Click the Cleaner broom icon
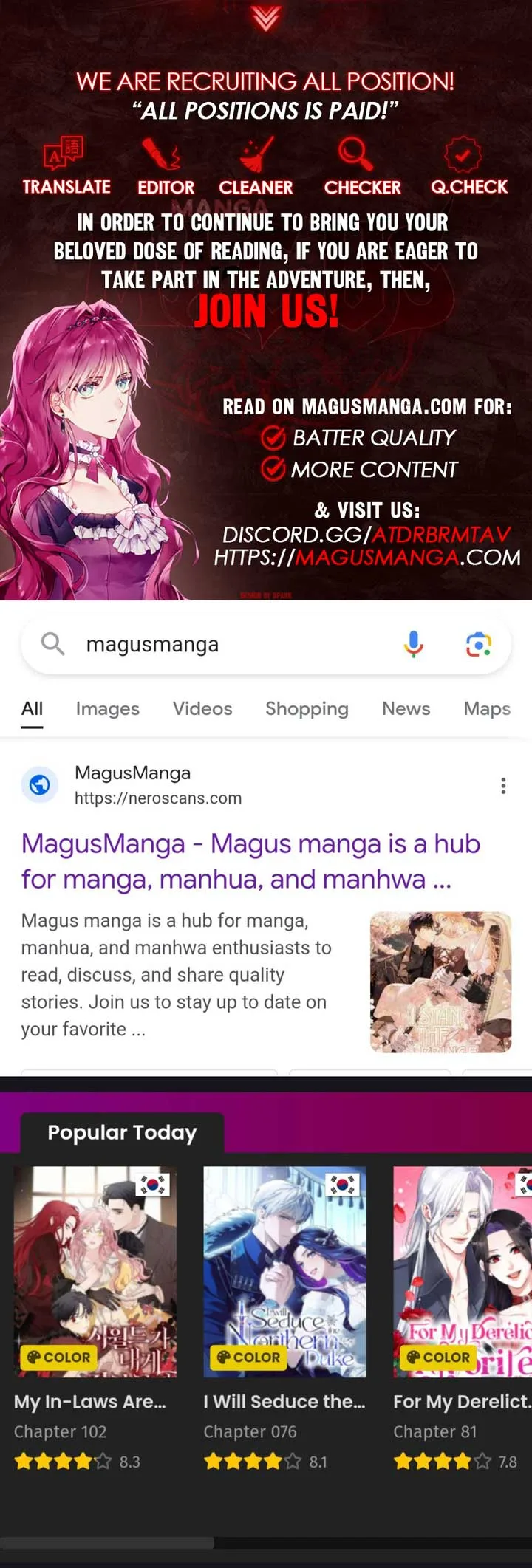The height and width of the screenshot is (1568, 532). click(x=256, y=154)
